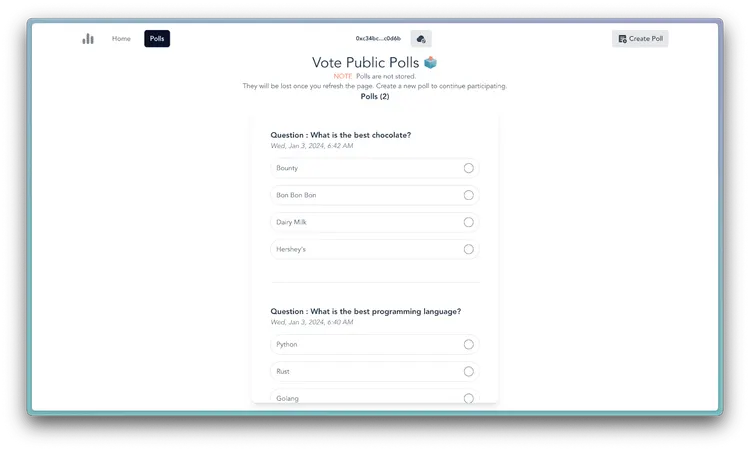Select the Bounty radio option

coord(469,168)
